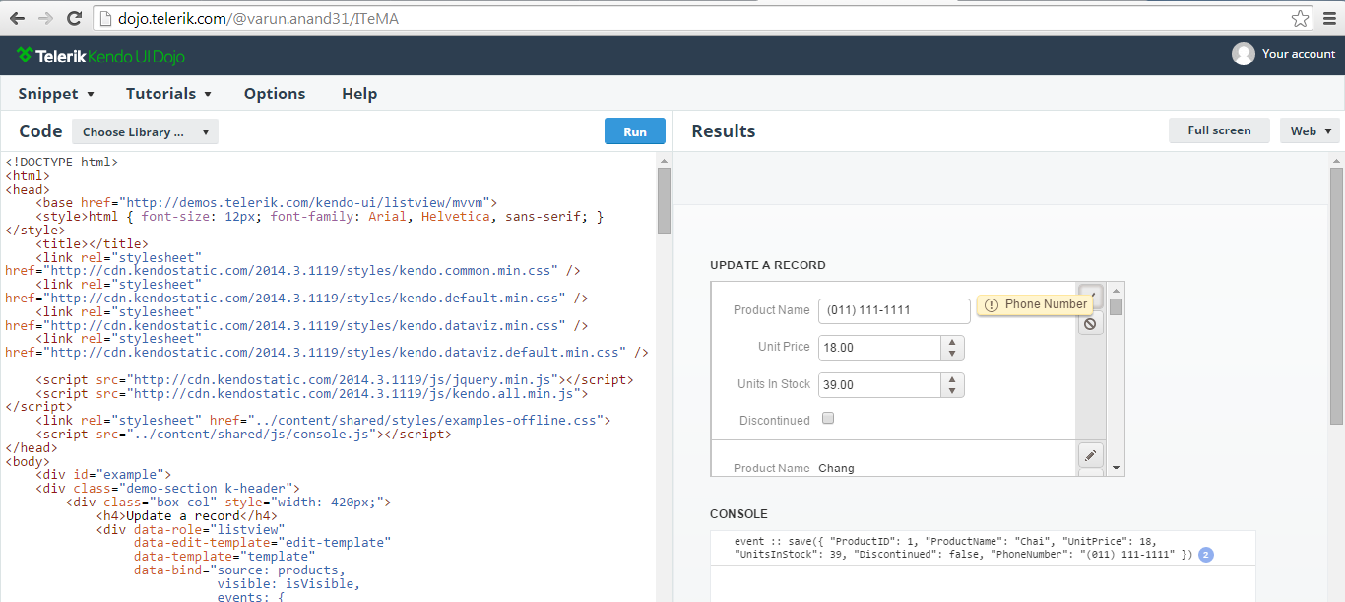Open the Tutorials menu
The width and height of the screenshot is (1345, 602).
click(168, 94)
